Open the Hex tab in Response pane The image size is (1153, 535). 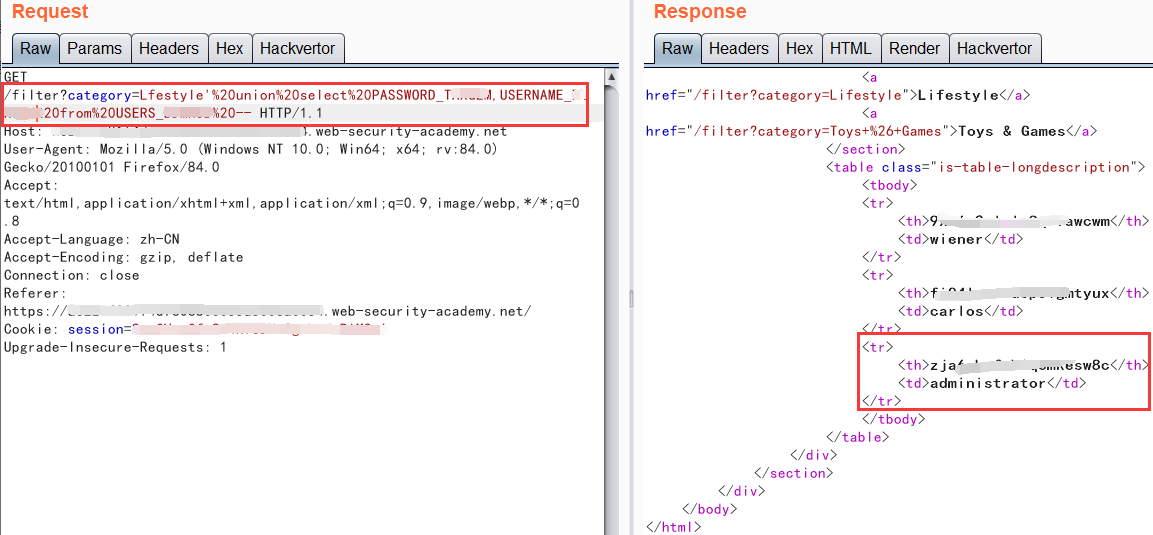pyautogui.click(x=799, y=48)
